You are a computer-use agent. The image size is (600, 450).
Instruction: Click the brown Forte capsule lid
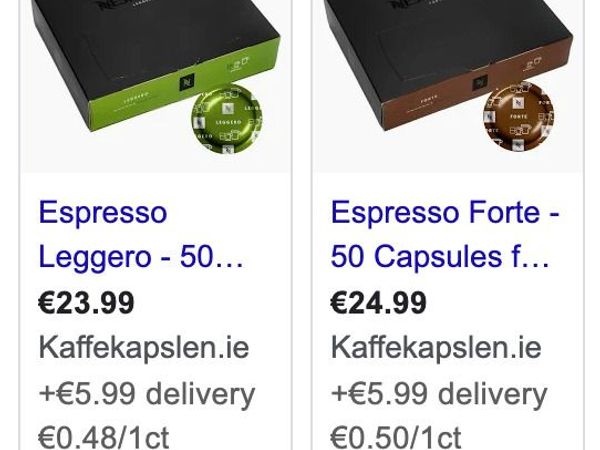[518, 116]
